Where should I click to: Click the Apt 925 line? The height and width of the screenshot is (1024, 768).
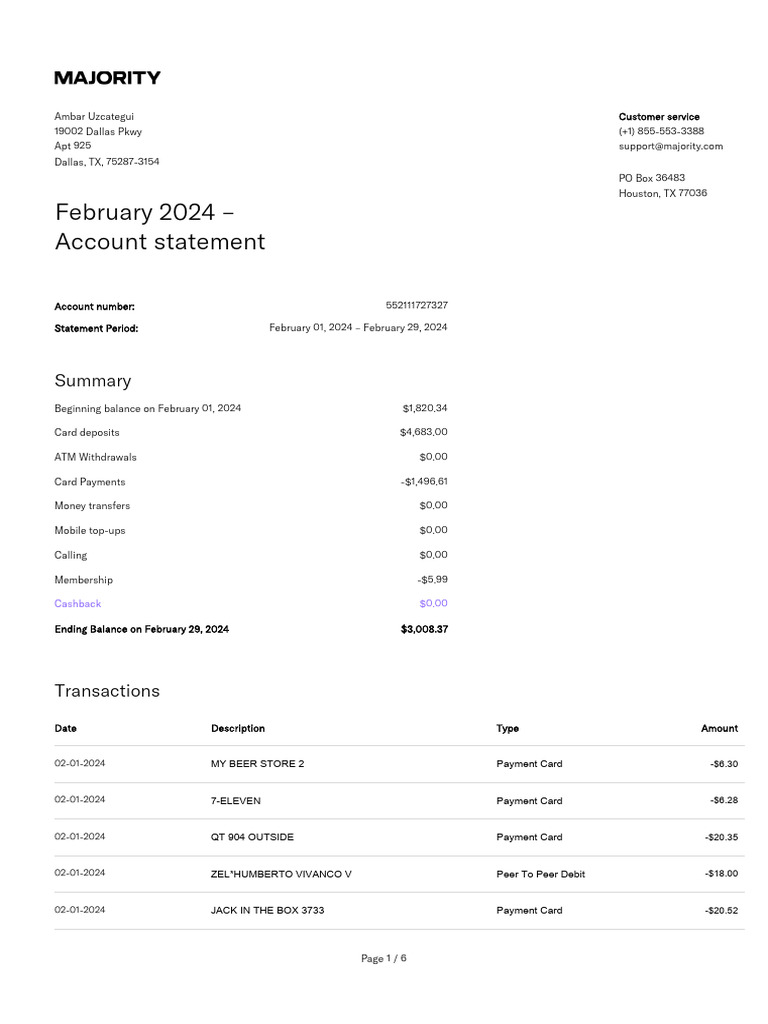[x=72, y=146]
